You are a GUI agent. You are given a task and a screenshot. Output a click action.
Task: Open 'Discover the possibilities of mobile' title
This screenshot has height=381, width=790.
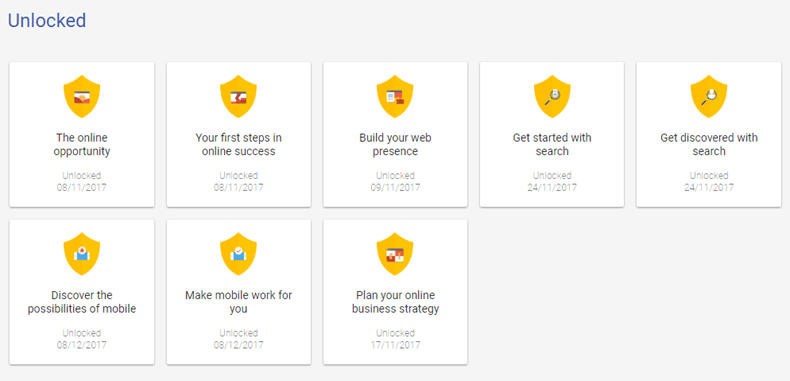coord(82,302)
